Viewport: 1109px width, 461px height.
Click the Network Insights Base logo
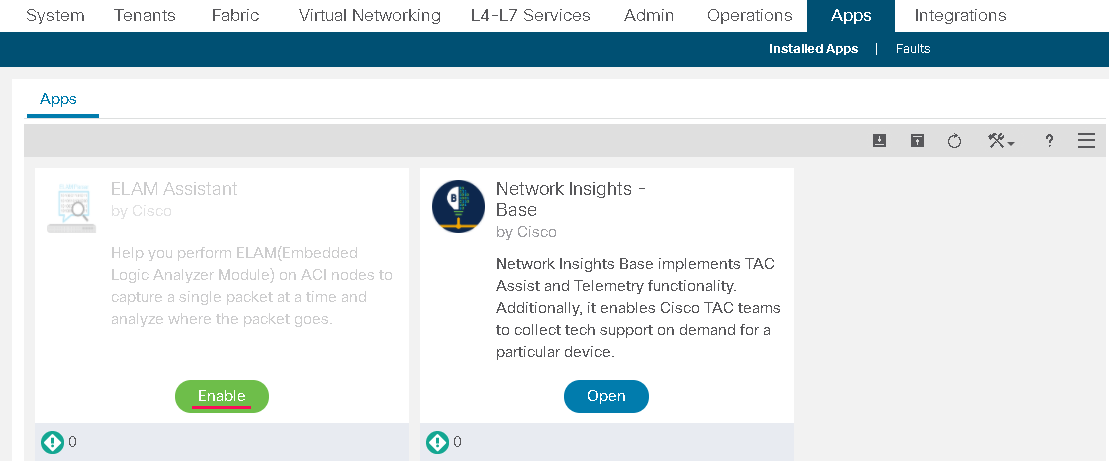[x=458, y=206]
